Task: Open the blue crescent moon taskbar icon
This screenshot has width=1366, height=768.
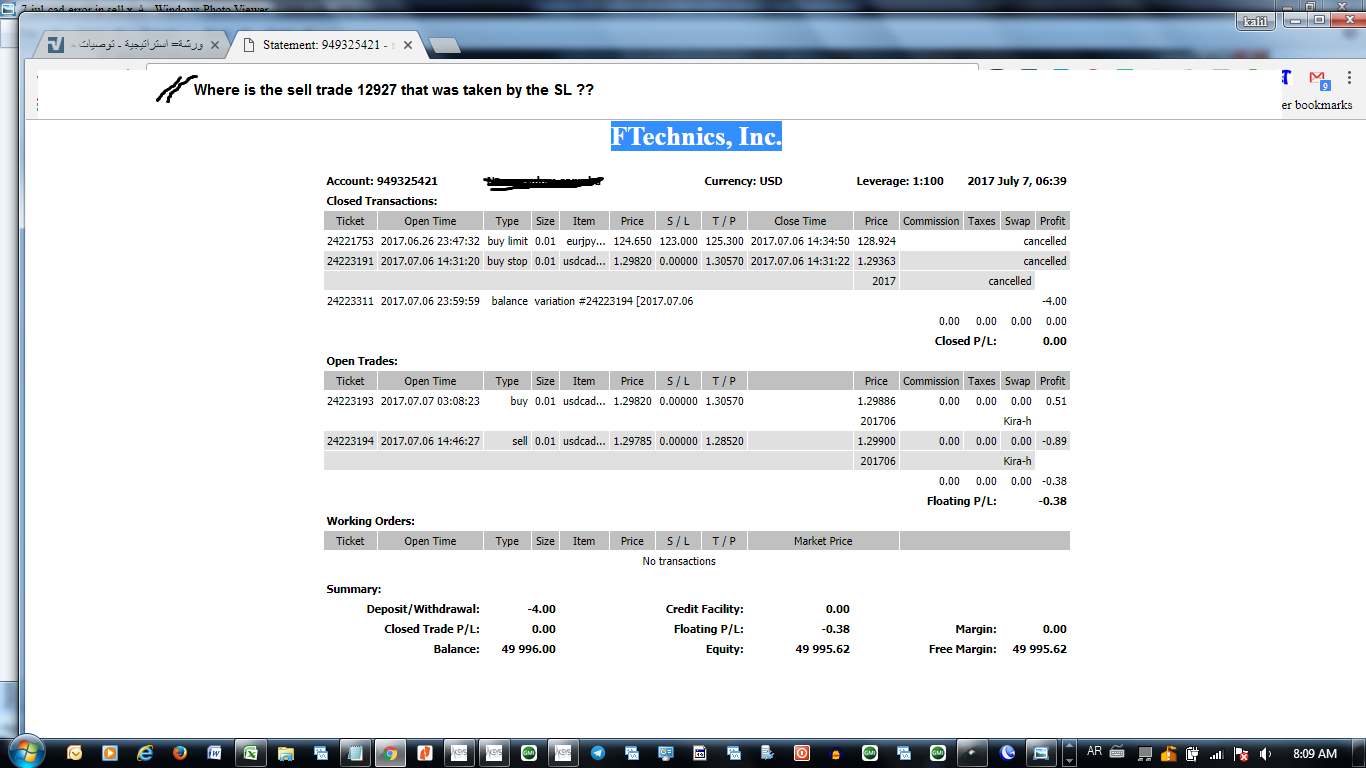Action: (x=1007, y=753)
